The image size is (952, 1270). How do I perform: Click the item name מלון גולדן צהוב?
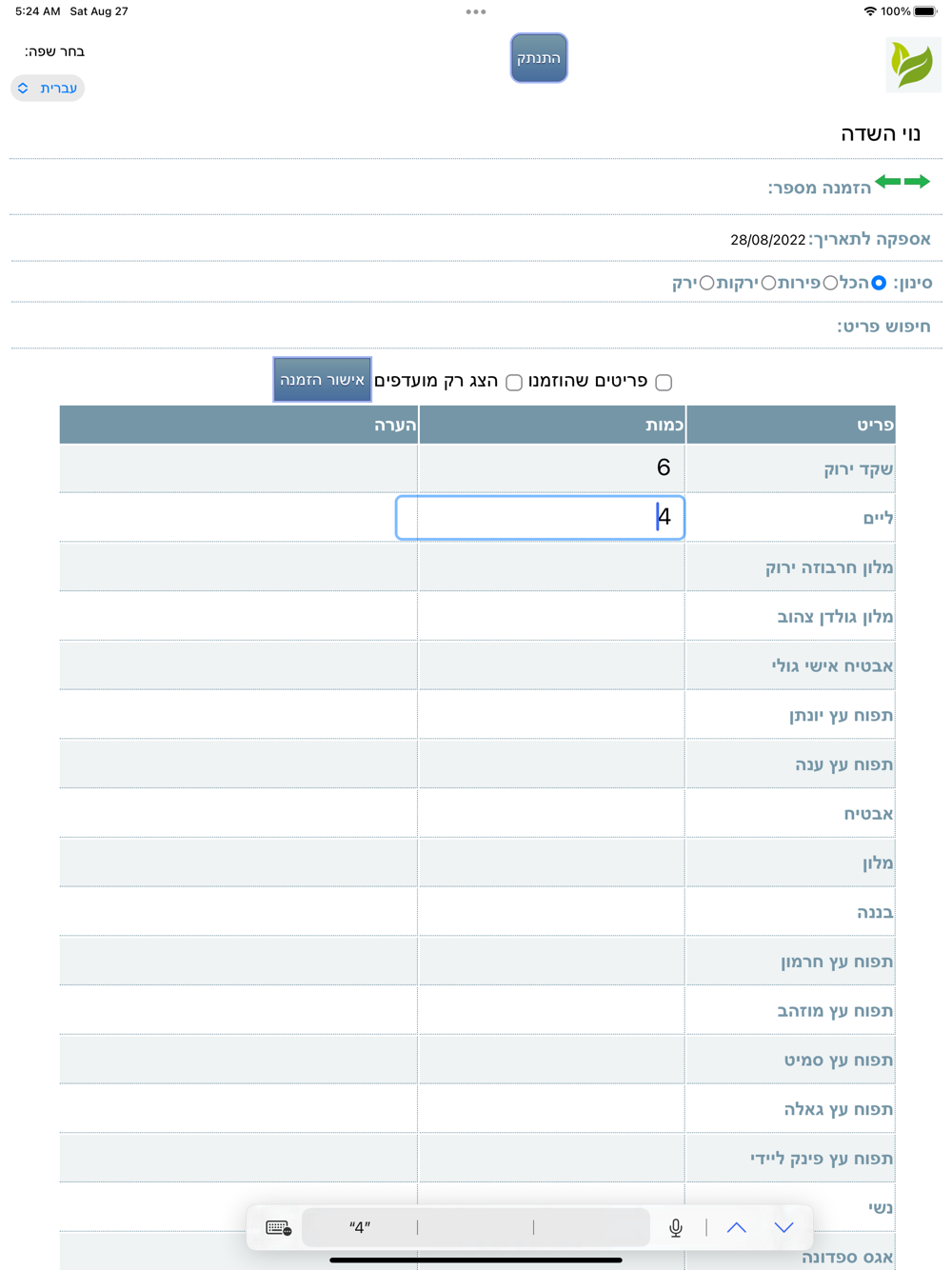point(835,617)
